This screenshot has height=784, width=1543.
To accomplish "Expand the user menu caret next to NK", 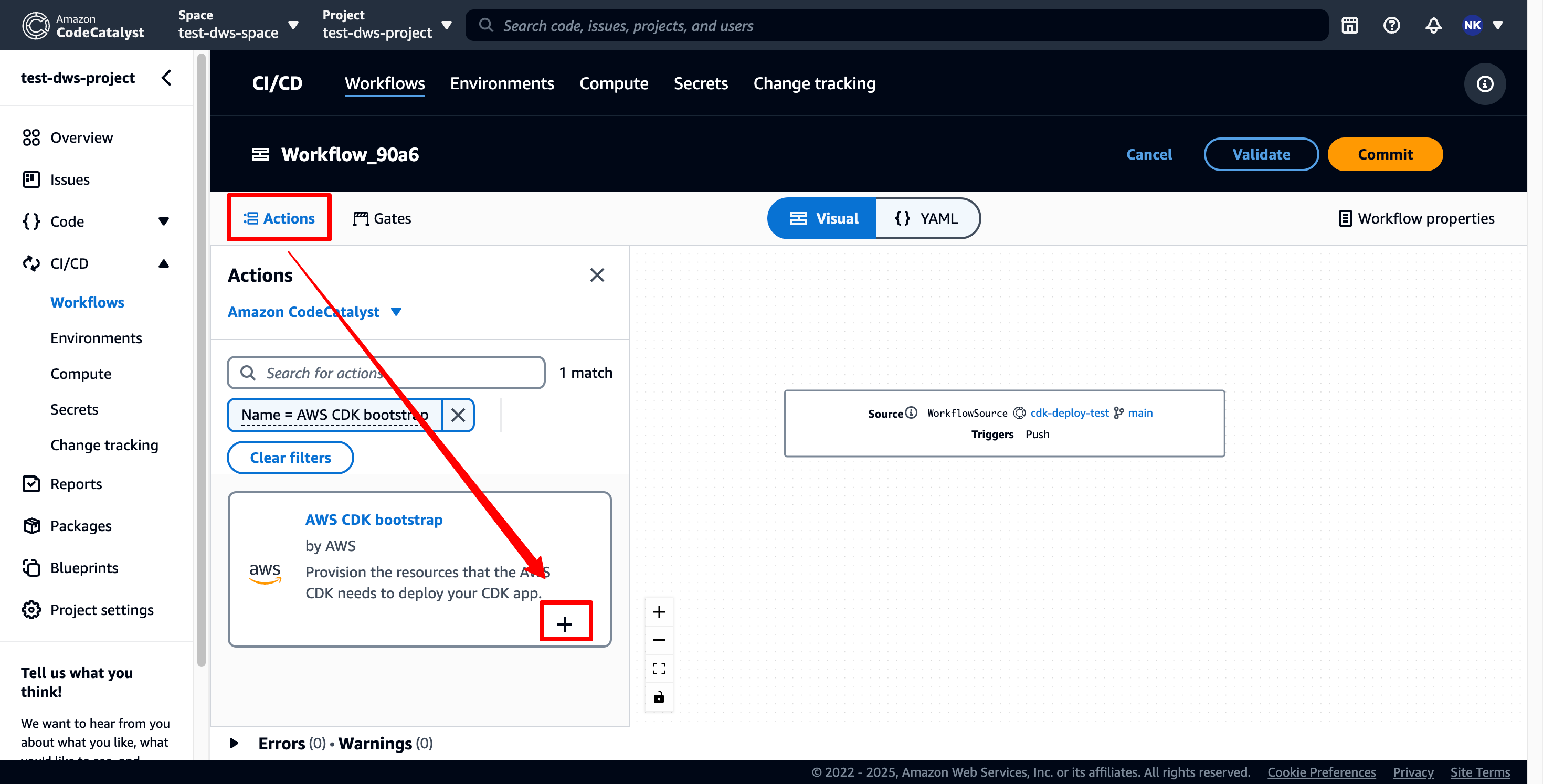I will (x=1497, y=25).
